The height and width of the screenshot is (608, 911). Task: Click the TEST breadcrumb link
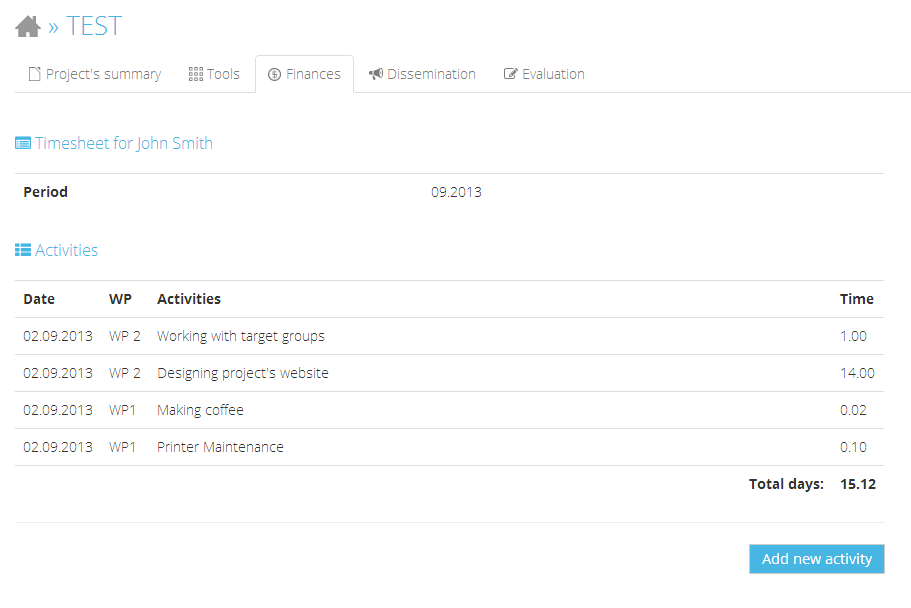coord(94,26)
